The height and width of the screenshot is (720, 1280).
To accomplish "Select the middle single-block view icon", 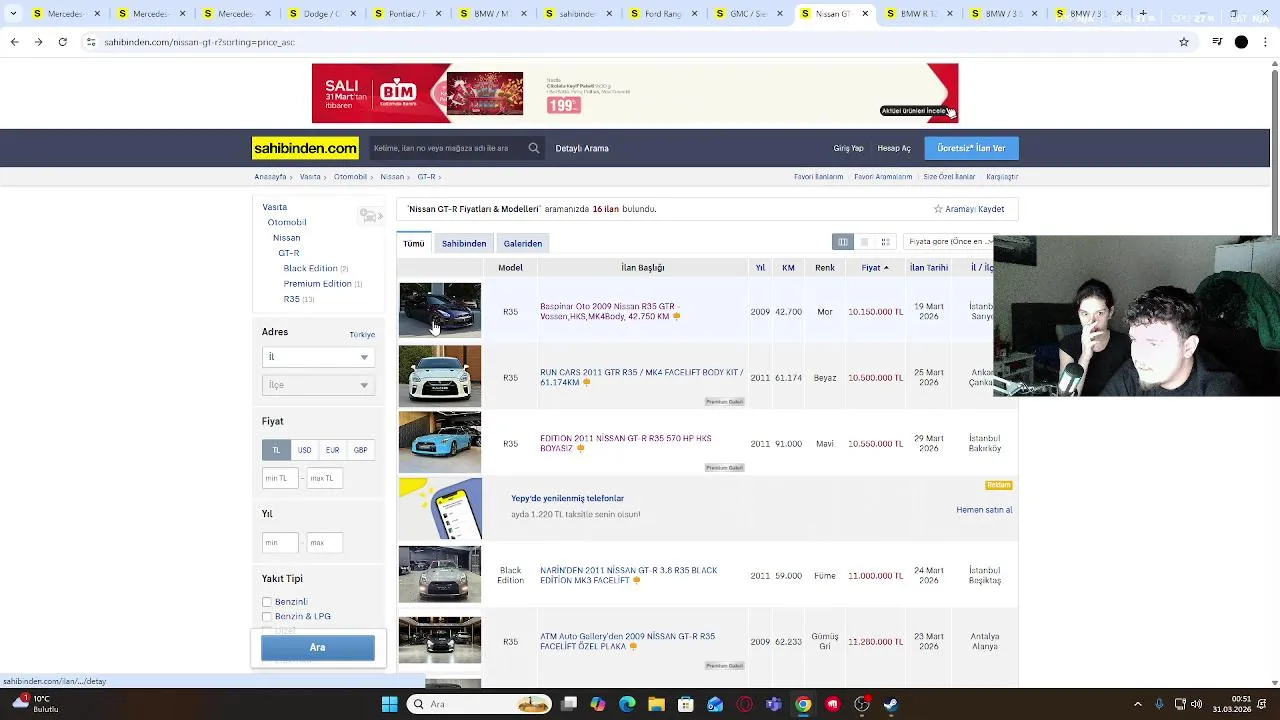I will tap(864, 242).
